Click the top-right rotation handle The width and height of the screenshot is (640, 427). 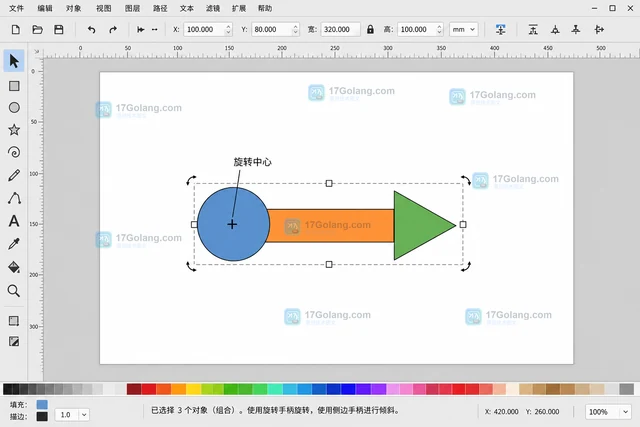coord(466,180)
